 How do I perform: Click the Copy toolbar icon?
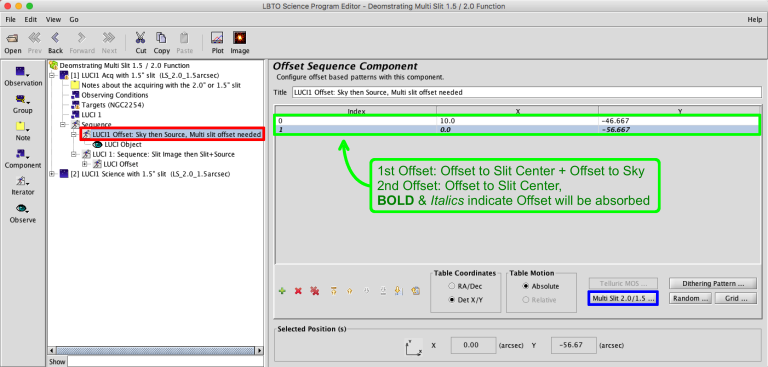coord(161,38)
